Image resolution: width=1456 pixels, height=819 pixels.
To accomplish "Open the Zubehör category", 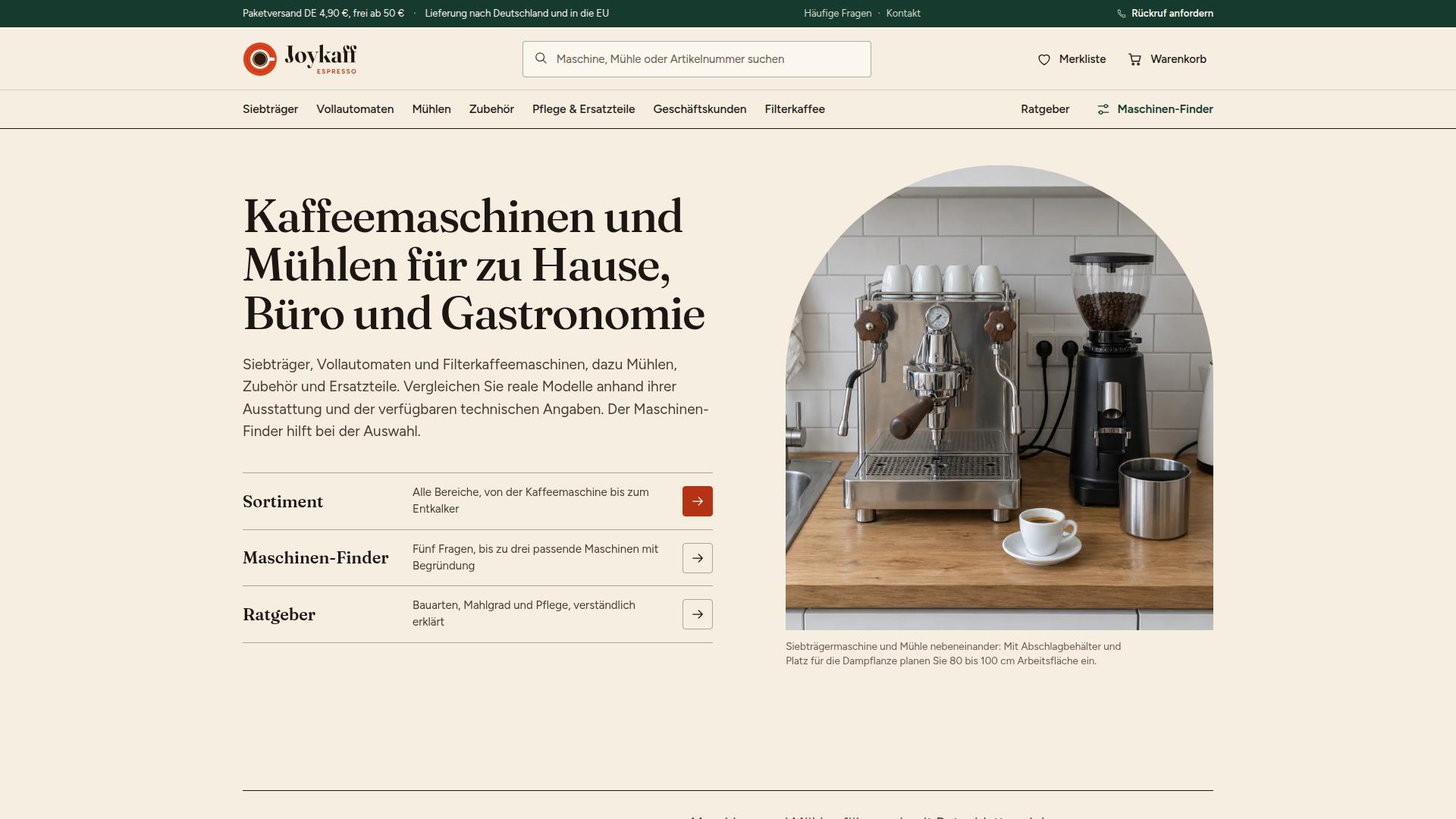I will point(491,109).
